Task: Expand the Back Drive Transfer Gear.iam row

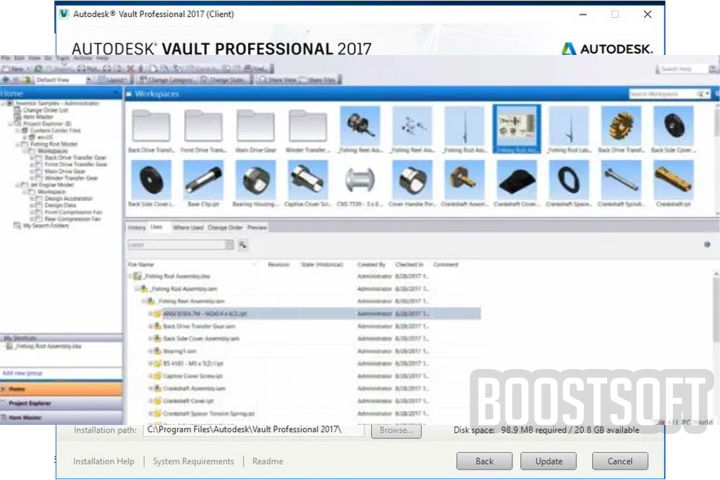Action: click(x=150, y=326)
